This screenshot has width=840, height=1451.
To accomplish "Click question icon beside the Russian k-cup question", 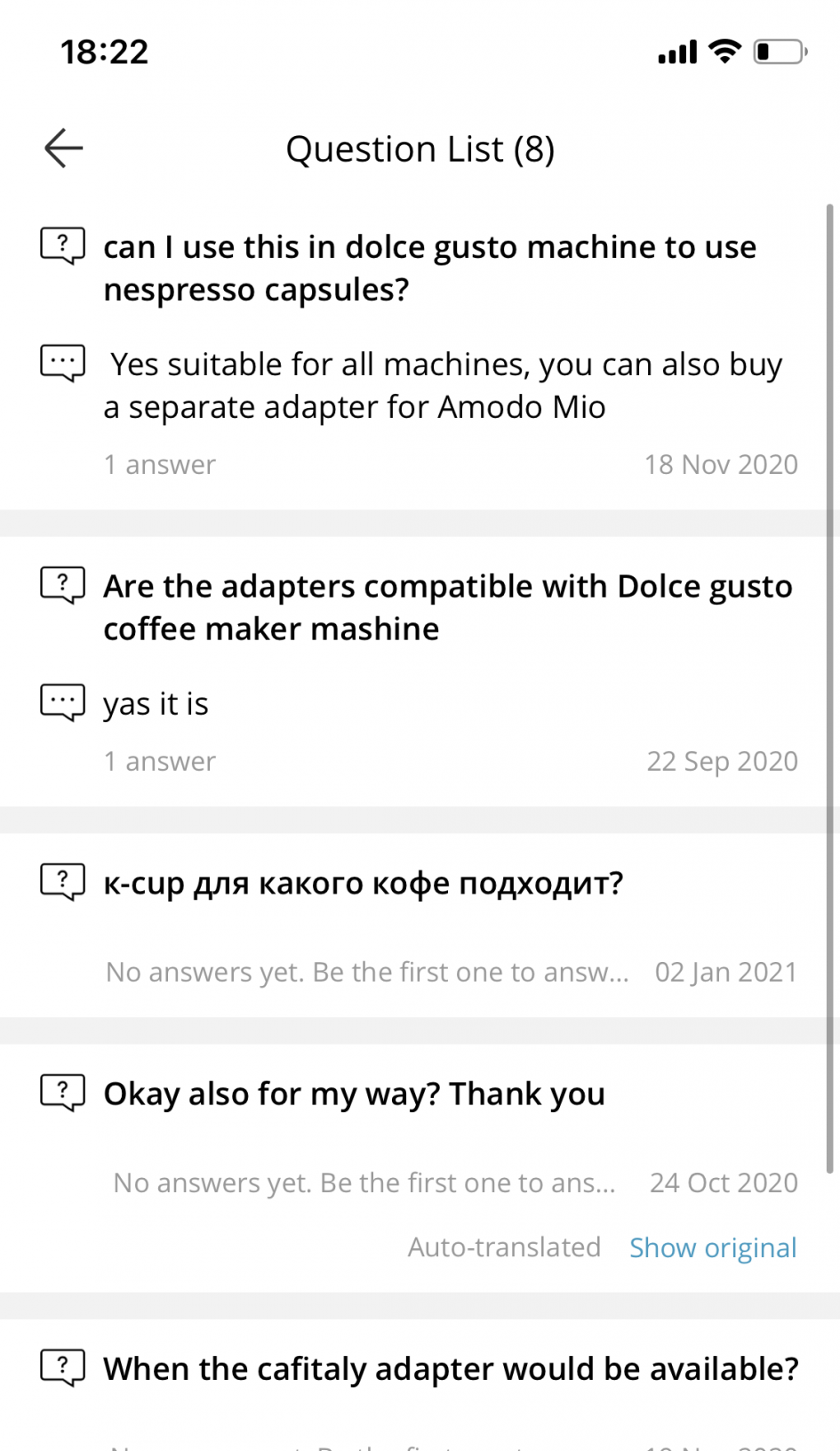I will pos(62,882).
